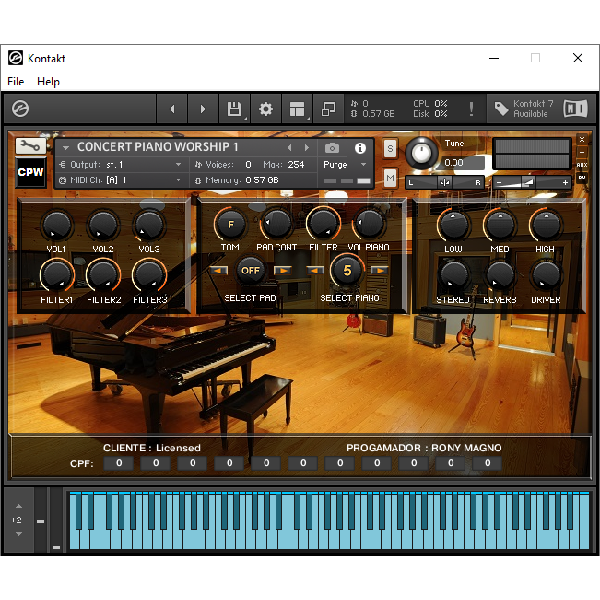Click the MED EQ knob
This screenshot has height=600, width=600.
[x=500, y=225]
